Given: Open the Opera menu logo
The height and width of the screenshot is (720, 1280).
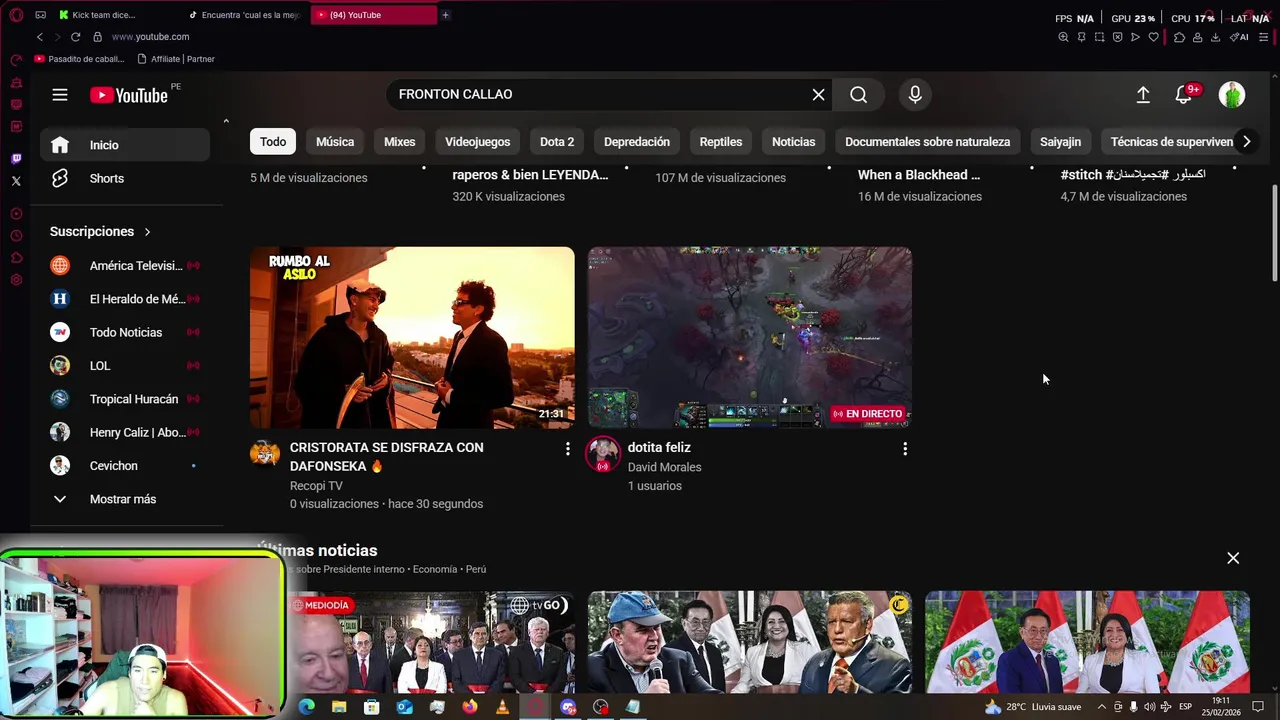Looking at the screenshot, I should (16, 15).
